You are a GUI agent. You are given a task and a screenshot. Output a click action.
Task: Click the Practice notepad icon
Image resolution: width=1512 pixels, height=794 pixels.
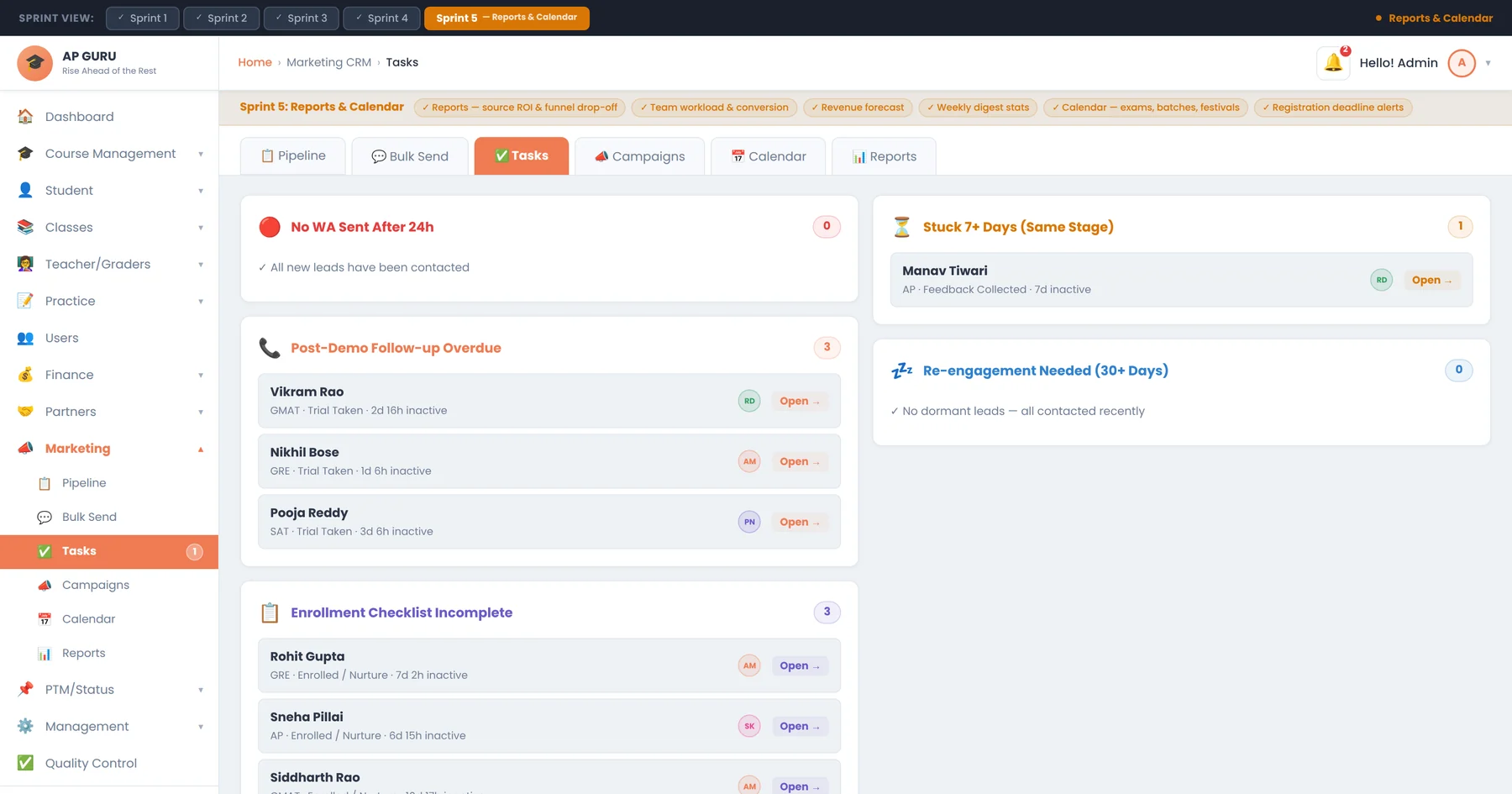tap(26, 302)
